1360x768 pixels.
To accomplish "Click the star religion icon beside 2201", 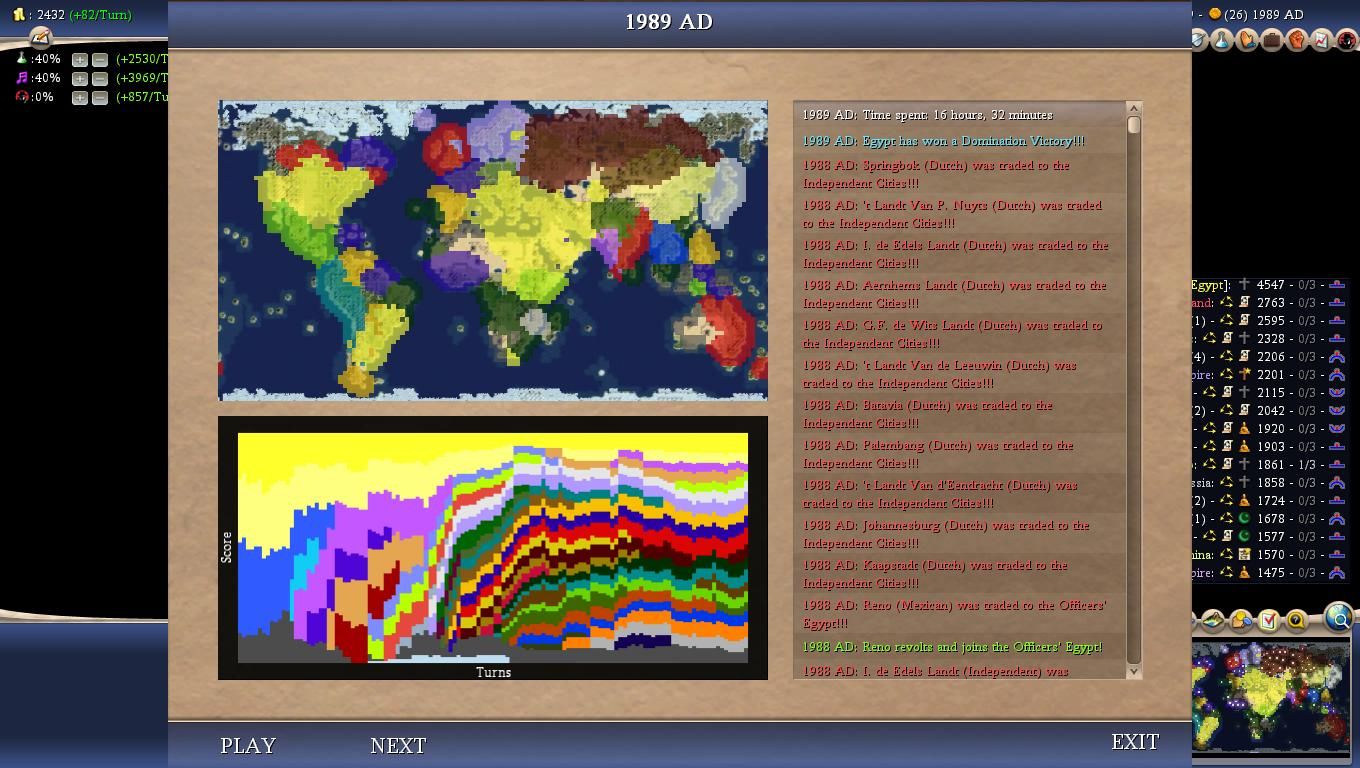I will pos(1244,375).
